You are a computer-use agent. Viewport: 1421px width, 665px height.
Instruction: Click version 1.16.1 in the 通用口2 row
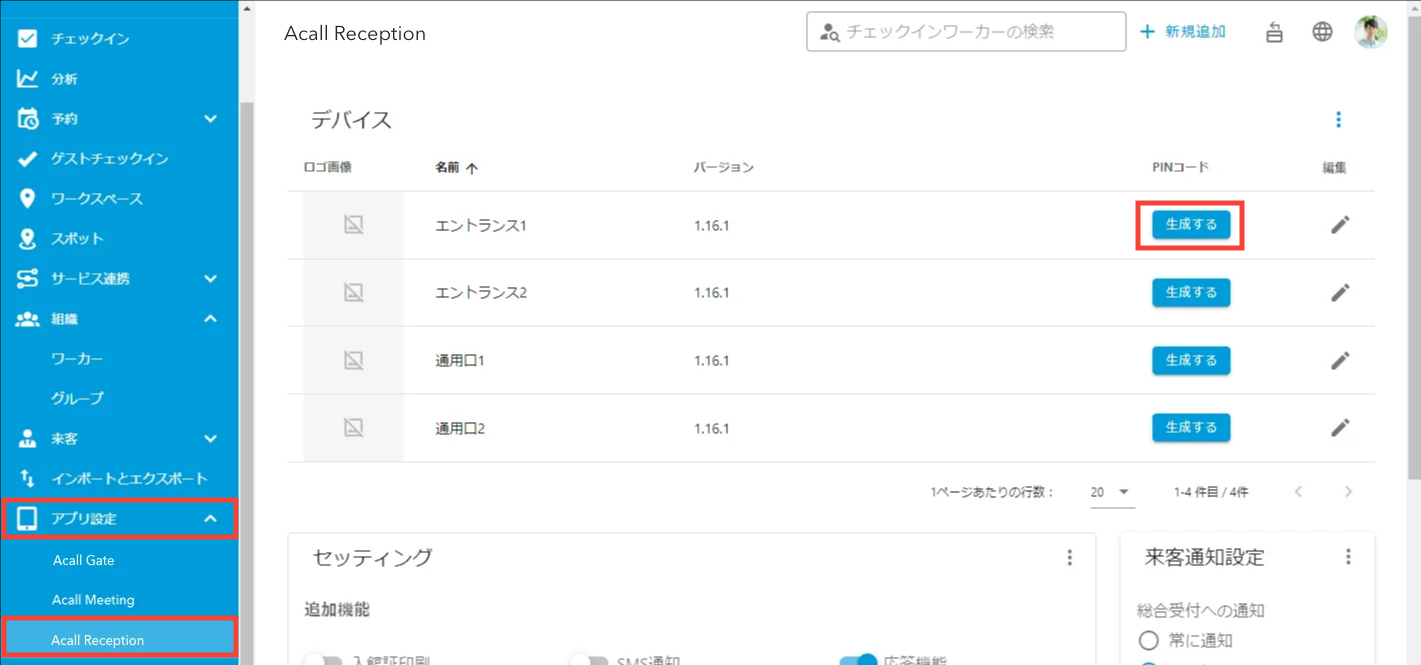click(711, 428)
